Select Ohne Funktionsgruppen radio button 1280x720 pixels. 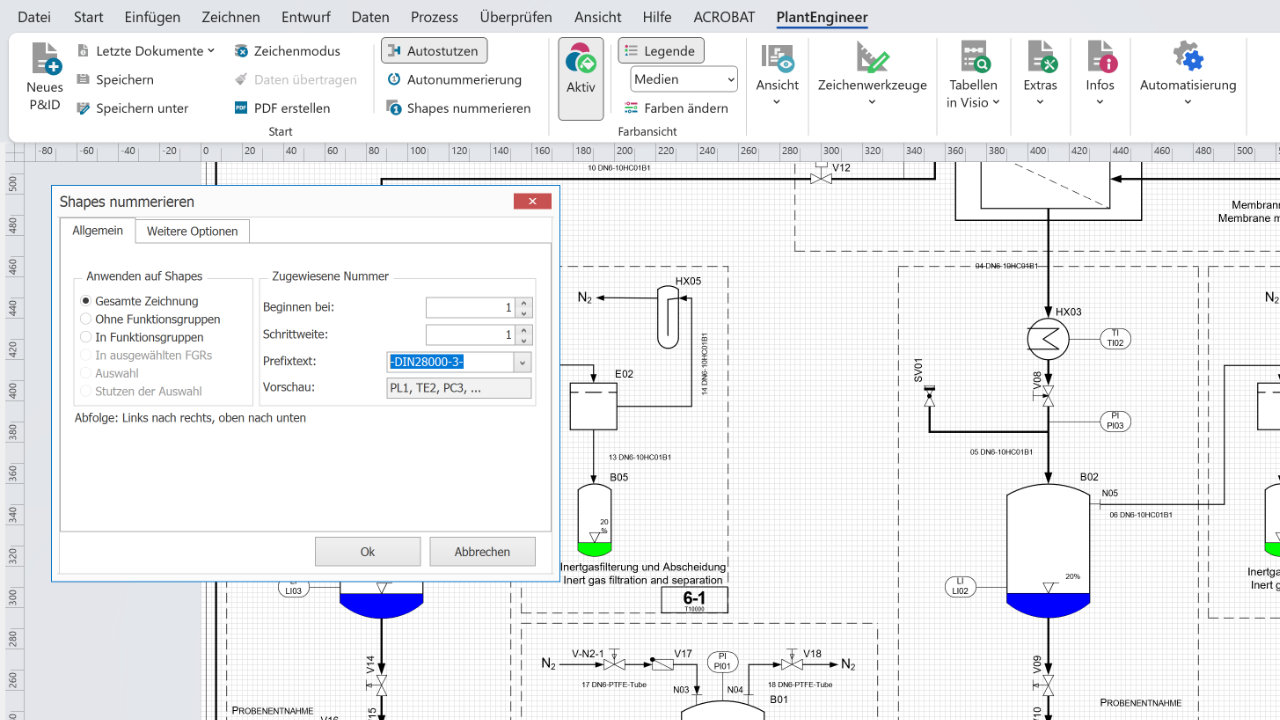coord(86,319)
